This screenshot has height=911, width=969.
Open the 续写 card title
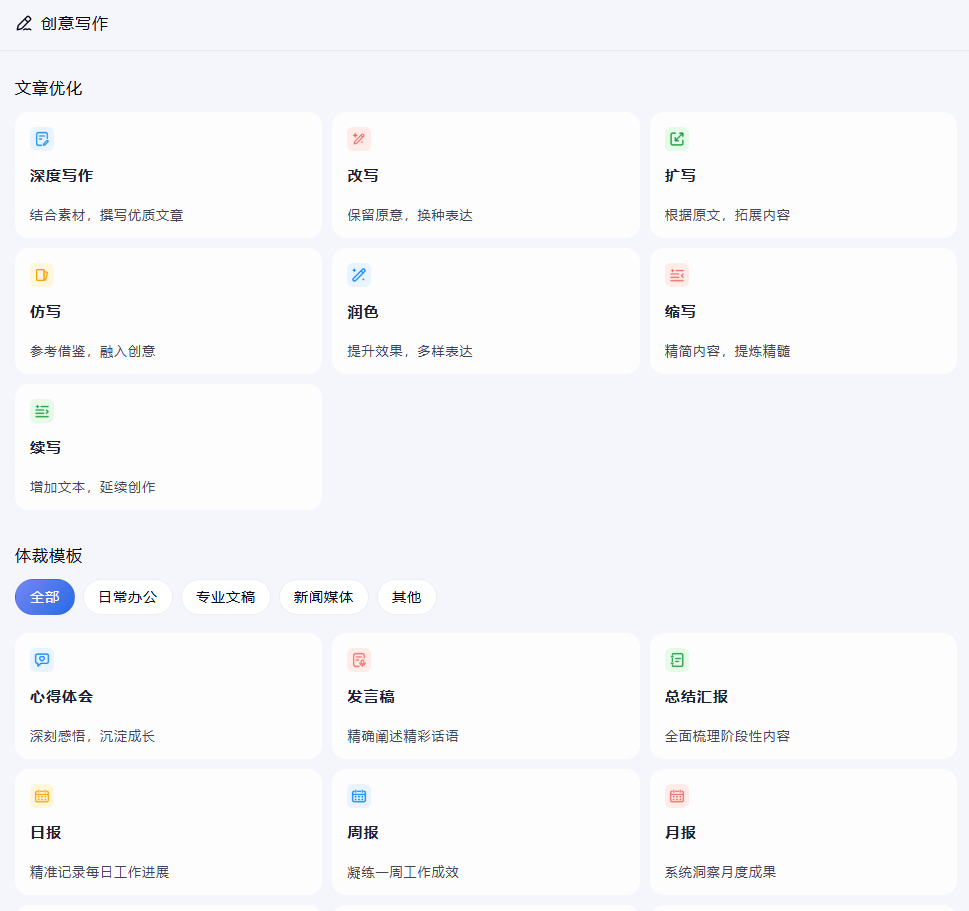tap(46, 448)
